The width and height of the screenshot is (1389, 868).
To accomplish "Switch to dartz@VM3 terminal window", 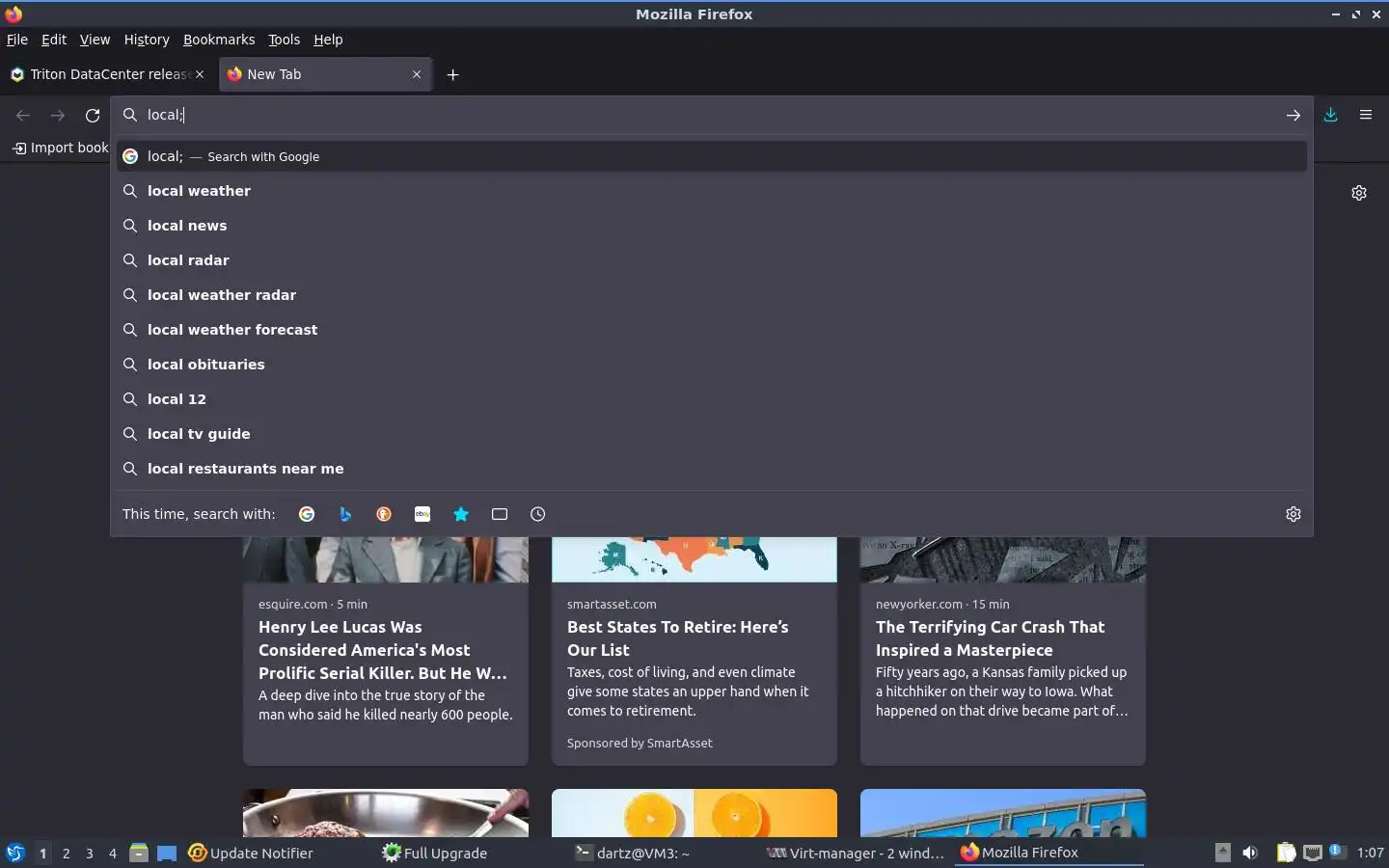I will (x=632, y=853).
